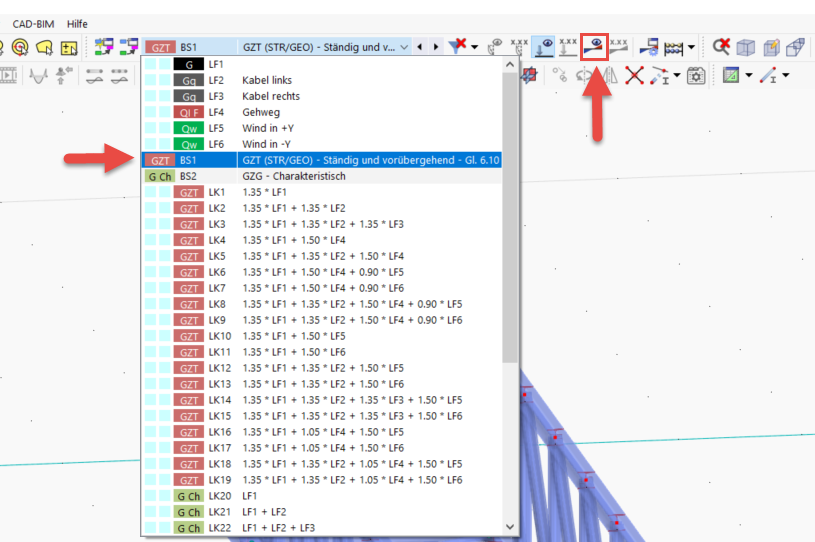Viewport: 815px width, 542px height.
Task: Open the blue line member dropdown arrow
Action: click(x=785, y=75)
